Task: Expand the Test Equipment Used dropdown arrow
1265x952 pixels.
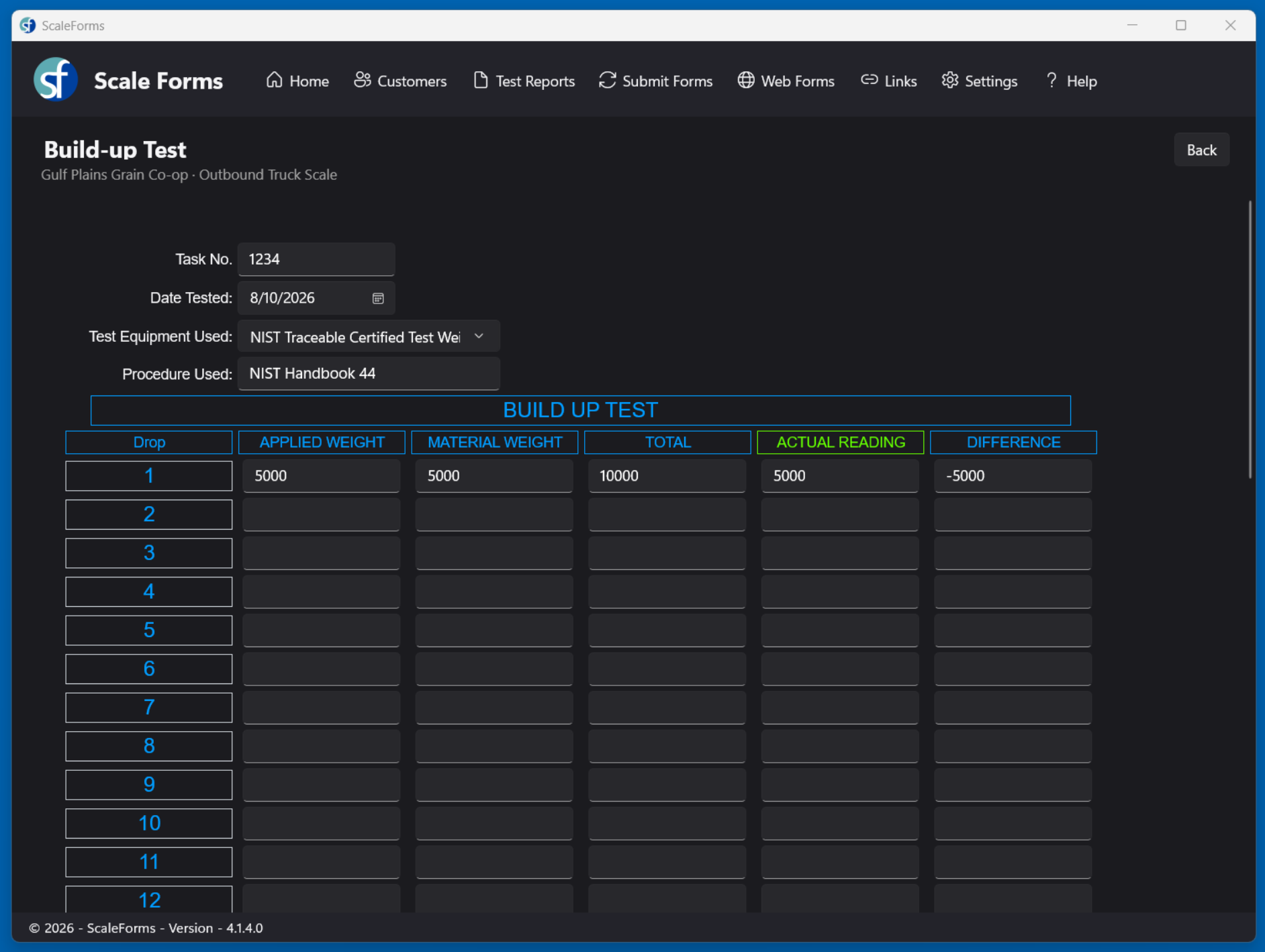Action: tap(479, 336)
